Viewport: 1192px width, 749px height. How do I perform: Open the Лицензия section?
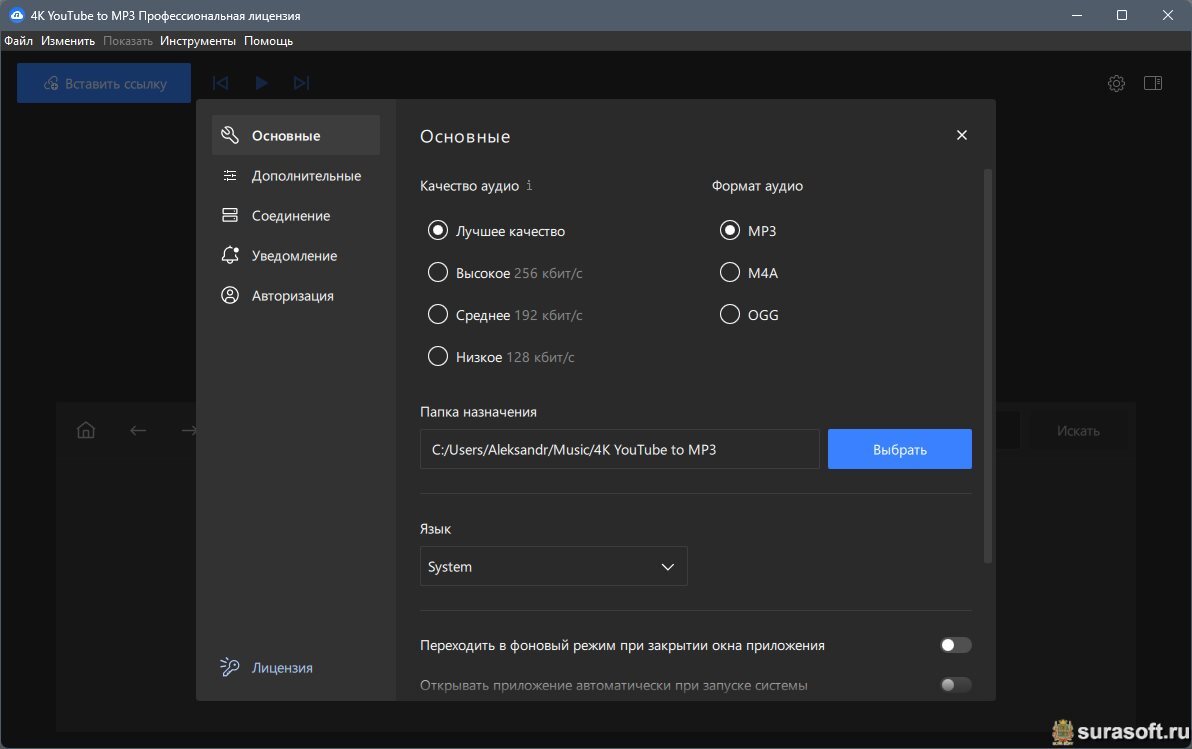tap(267, 668)
